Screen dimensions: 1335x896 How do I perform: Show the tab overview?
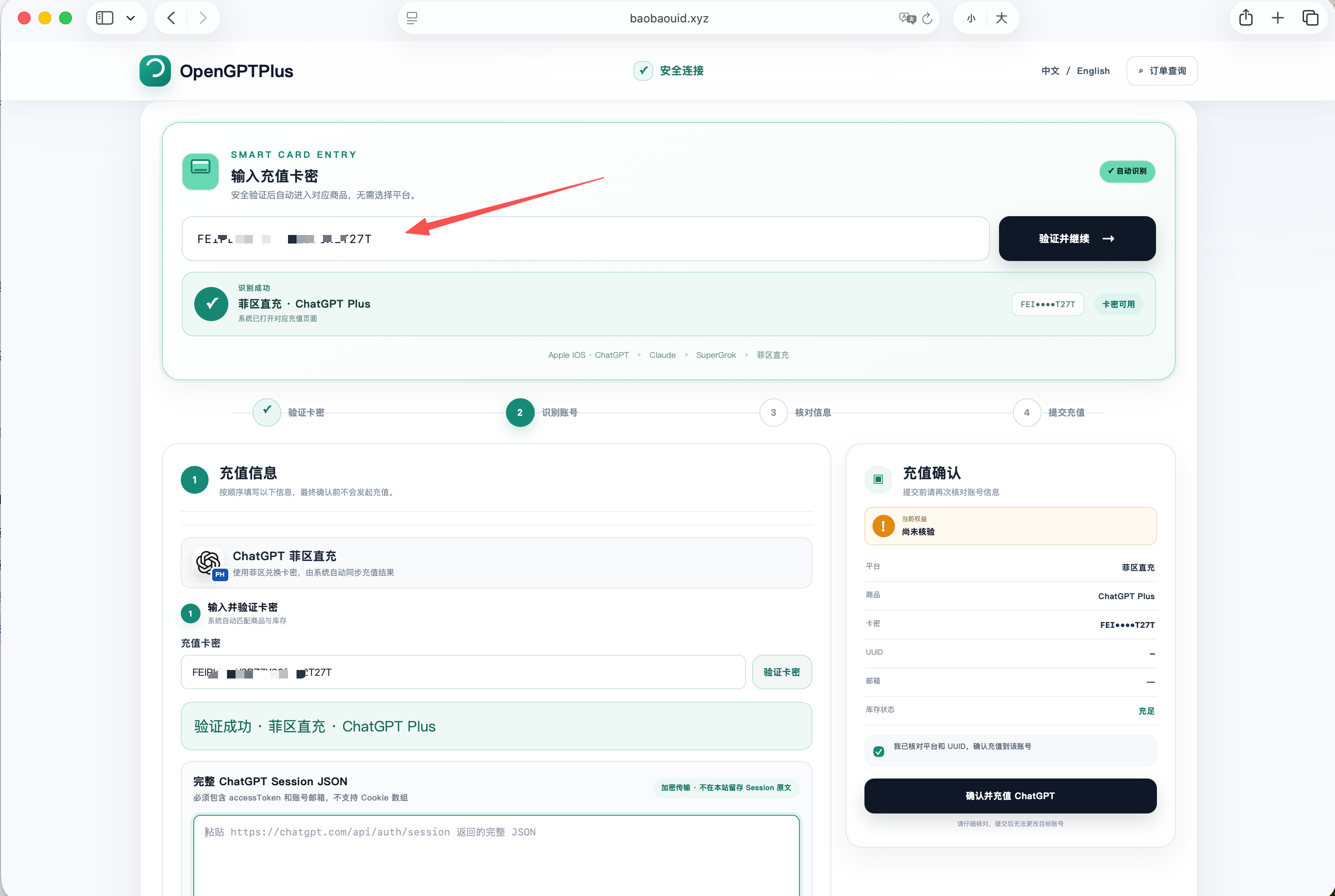[x=1310, y=18]
